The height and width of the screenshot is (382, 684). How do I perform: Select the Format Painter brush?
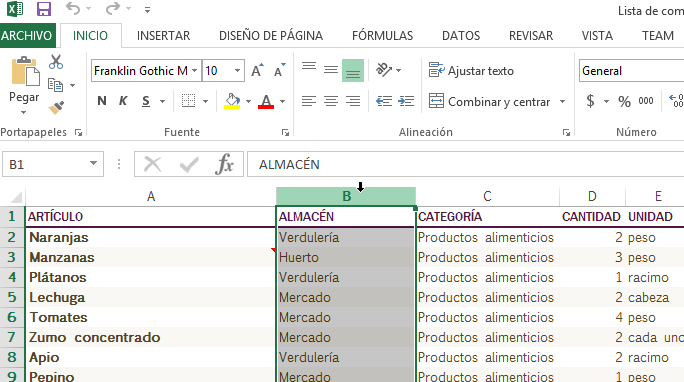pyautogui.click(x=56, y=107)
